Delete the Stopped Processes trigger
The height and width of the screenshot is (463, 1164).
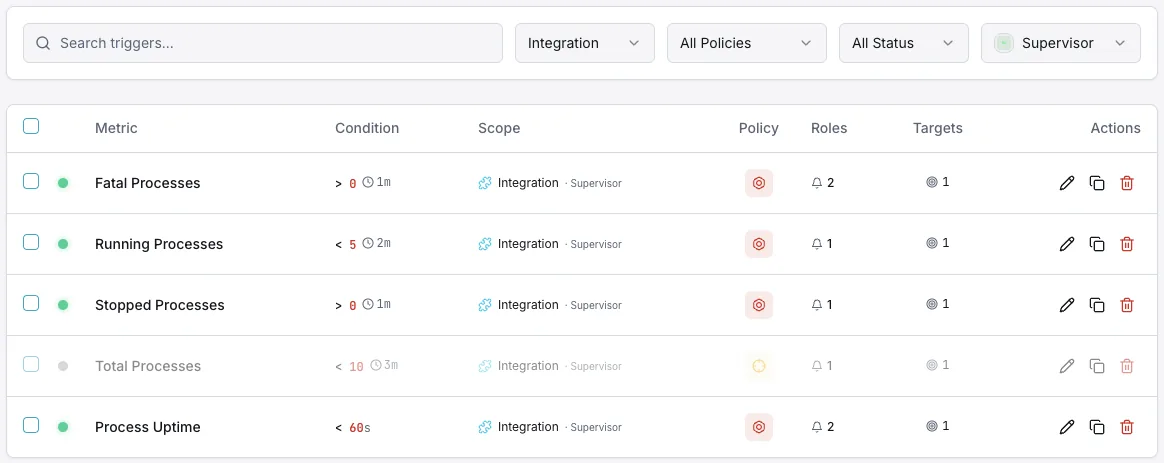click(x=1127, y=305)
